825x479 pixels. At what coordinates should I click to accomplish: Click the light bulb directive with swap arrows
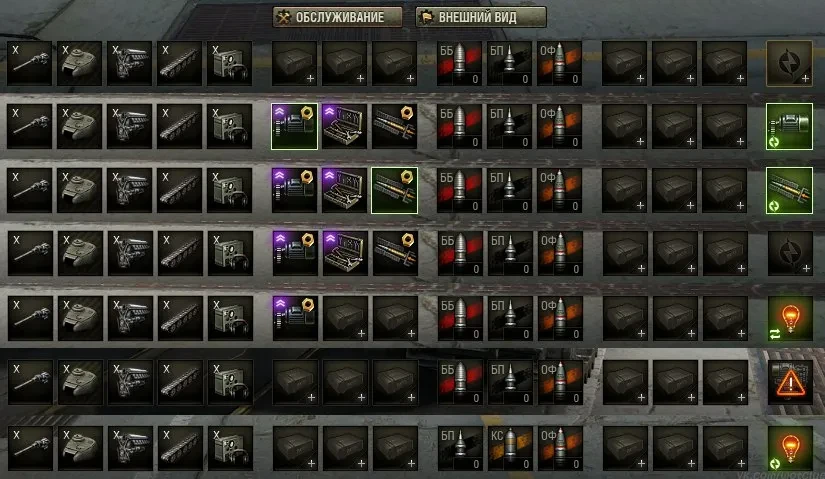[x=790, y=318]
